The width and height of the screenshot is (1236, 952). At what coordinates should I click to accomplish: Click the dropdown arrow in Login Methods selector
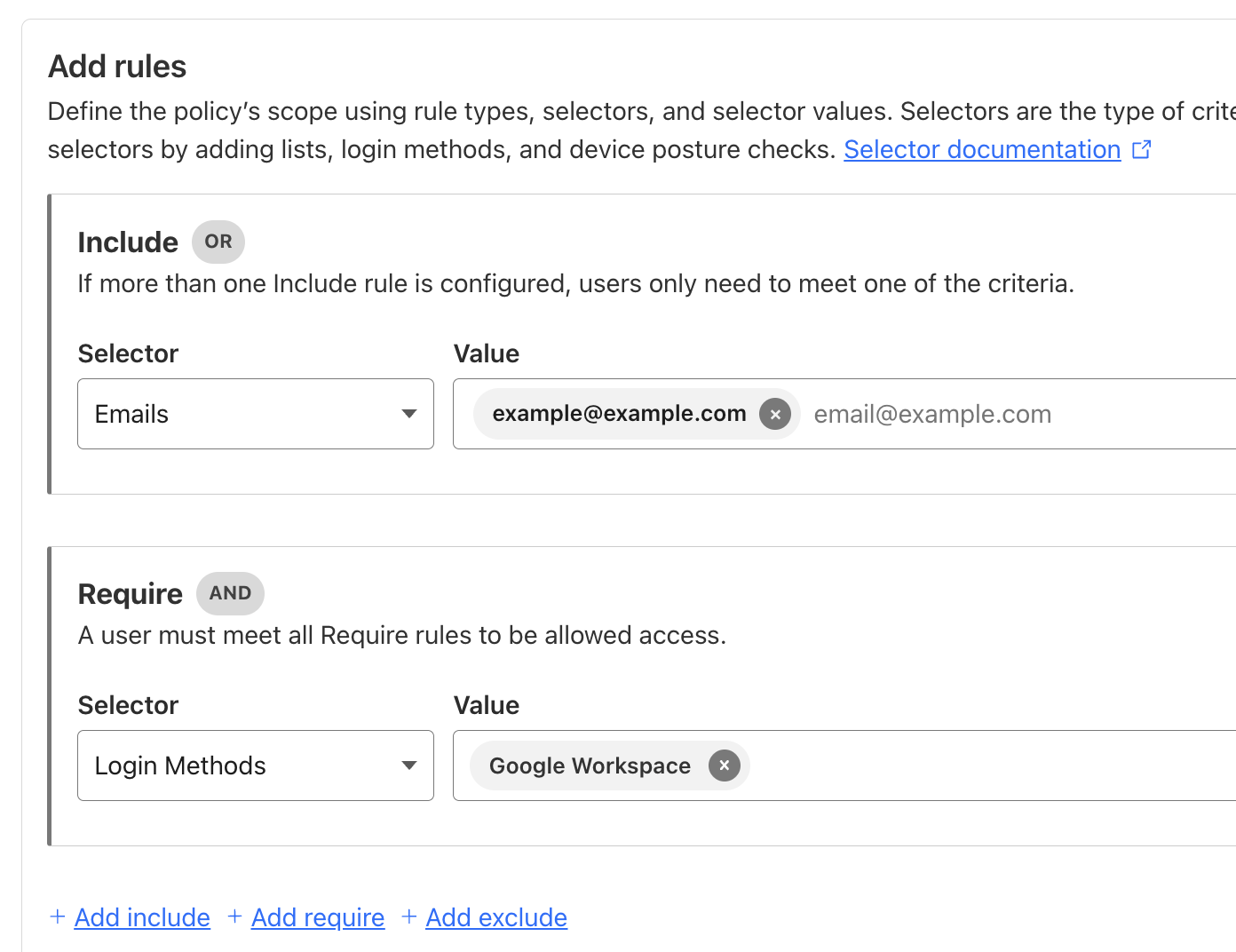click(x=409, y=766)
